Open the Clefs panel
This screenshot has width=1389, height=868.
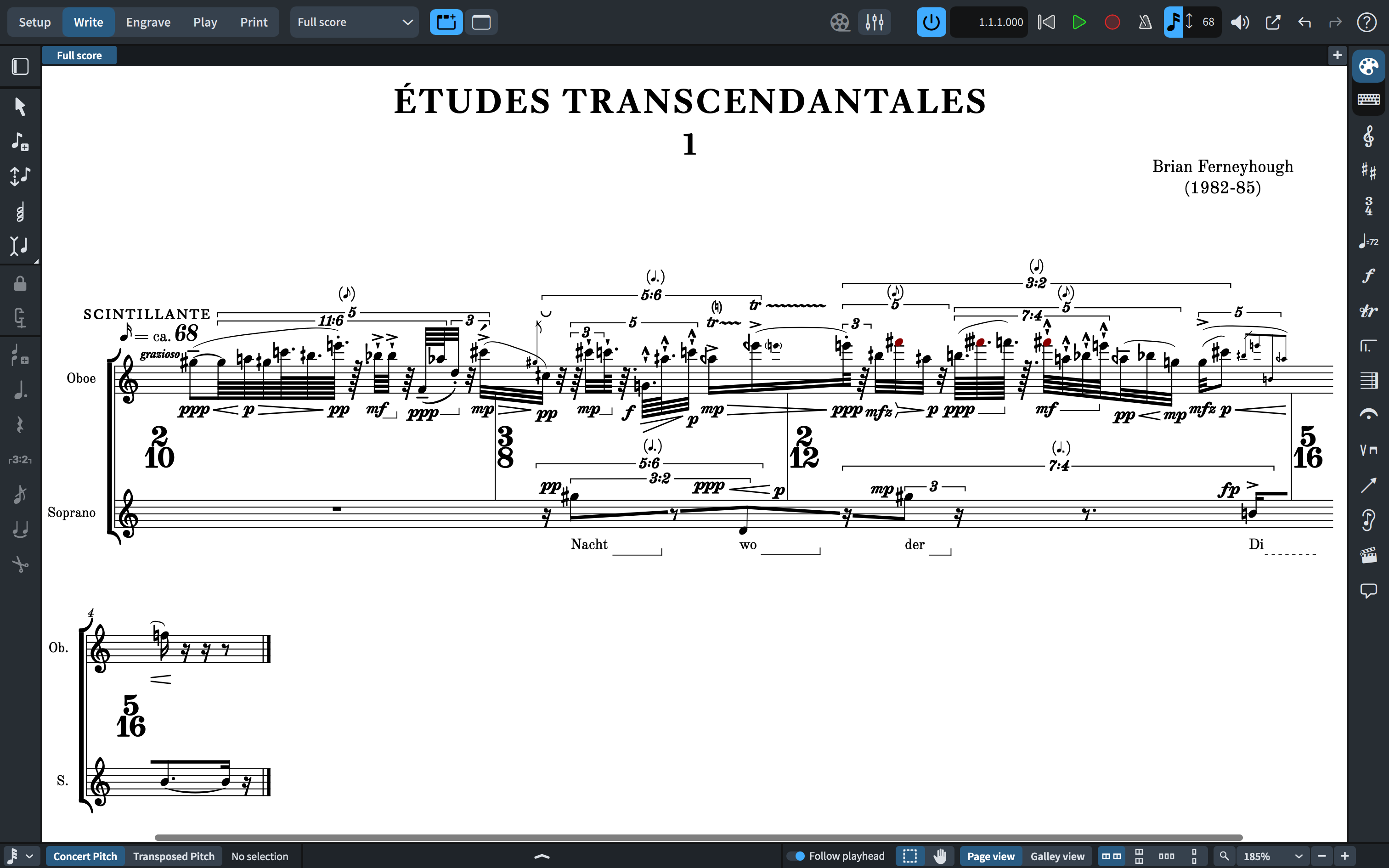(x=1368, y=137)
